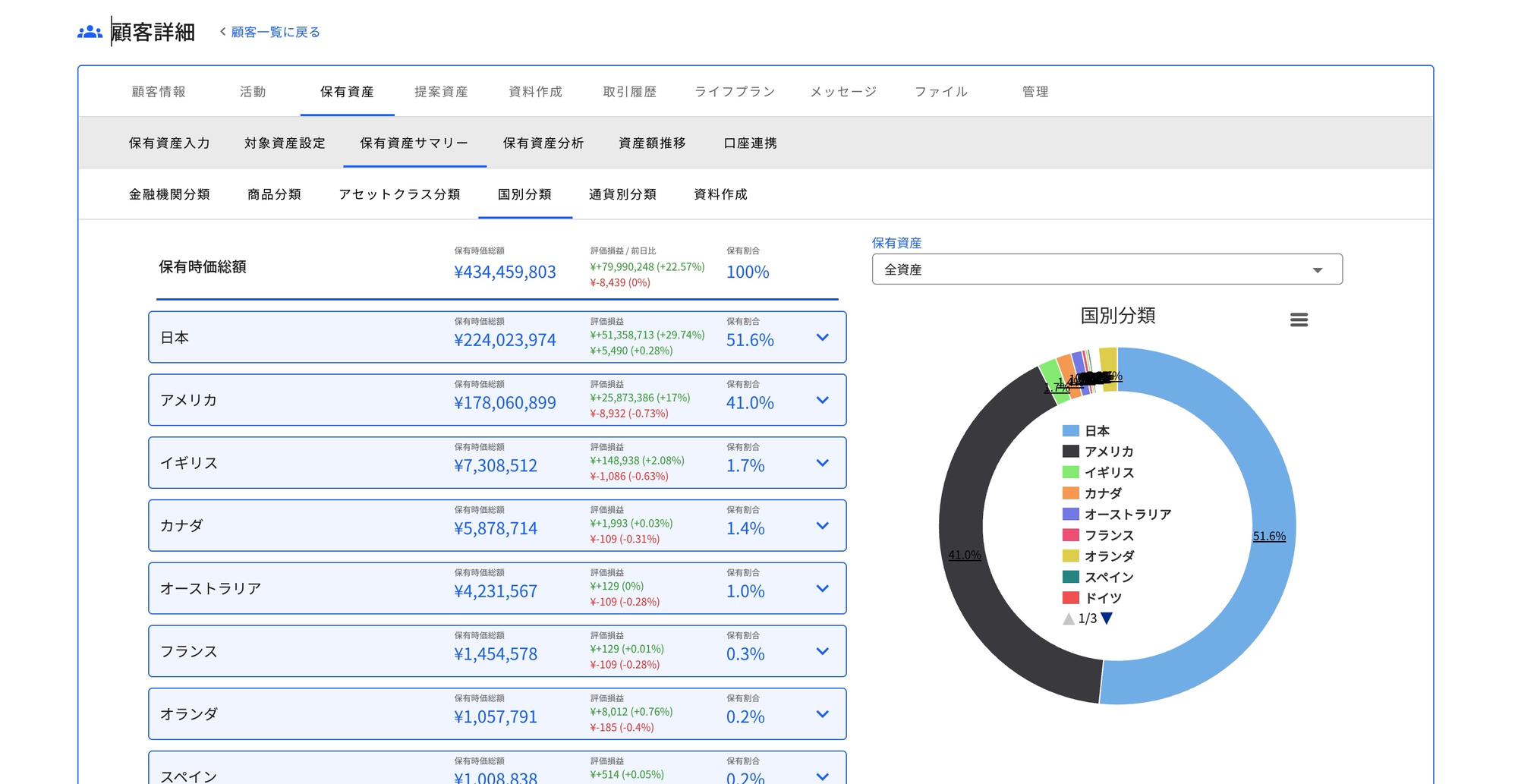Click the 国別分類 chart title
Screen dimensions: 1518x784
pos(1118,316)
